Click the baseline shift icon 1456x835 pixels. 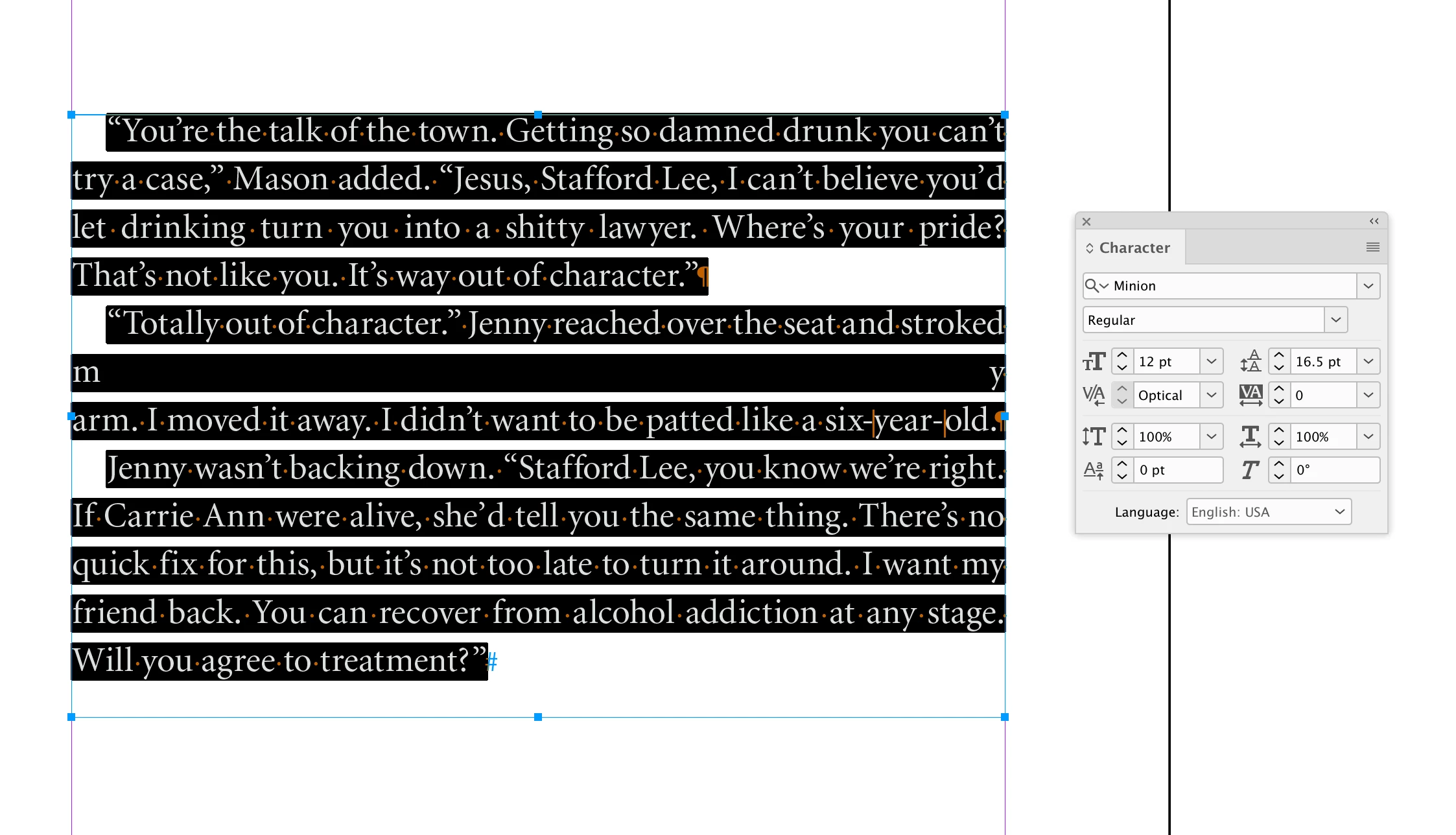point(1094,470)
